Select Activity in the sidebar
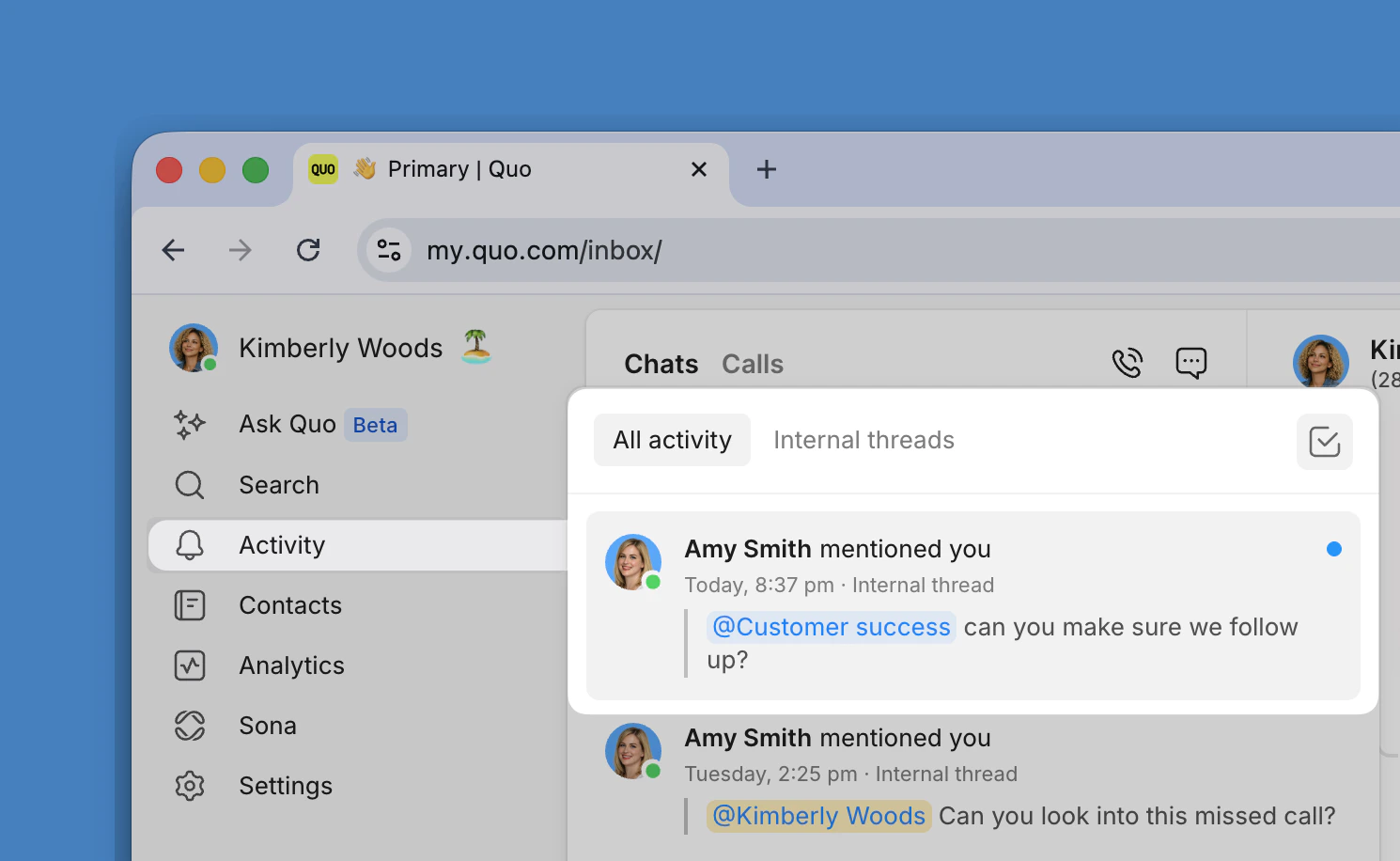This screenshot has width=1400, height=861. tap(357, 545)
